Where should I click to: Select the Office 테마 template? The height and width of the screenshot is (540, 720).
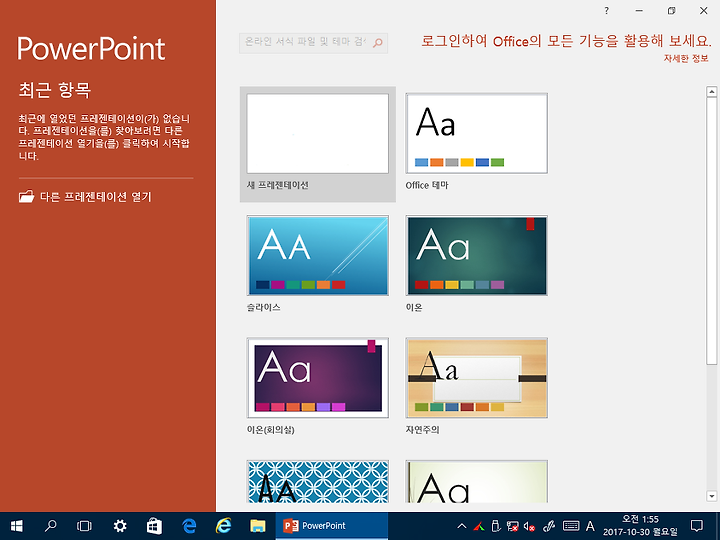tap(477, 133)
